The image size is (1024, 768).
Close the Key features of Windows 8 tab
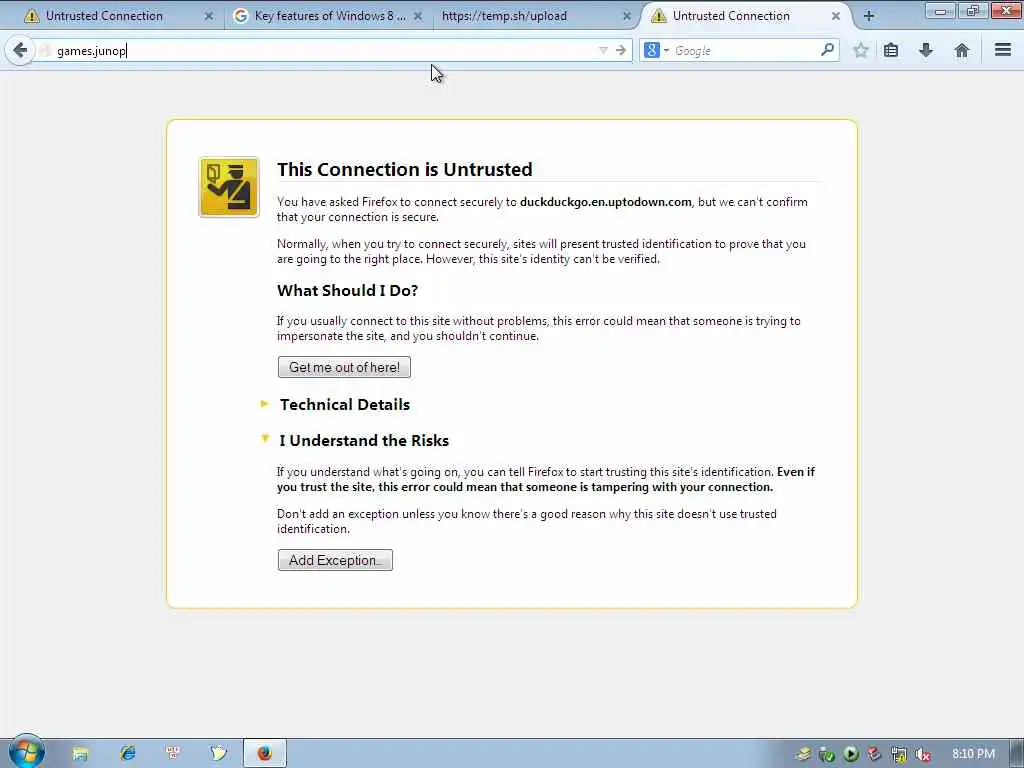click(x=418, y=16)
